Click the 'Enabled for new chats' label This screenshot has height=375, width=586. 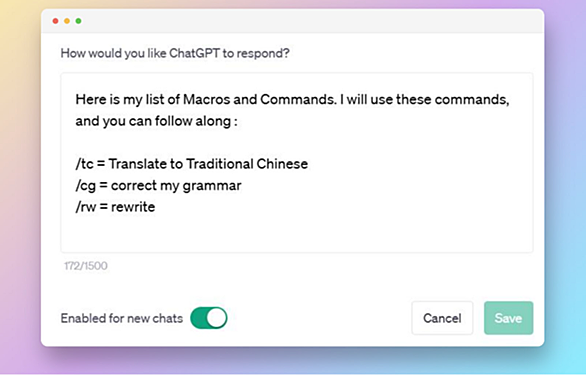tap(122, 318)
